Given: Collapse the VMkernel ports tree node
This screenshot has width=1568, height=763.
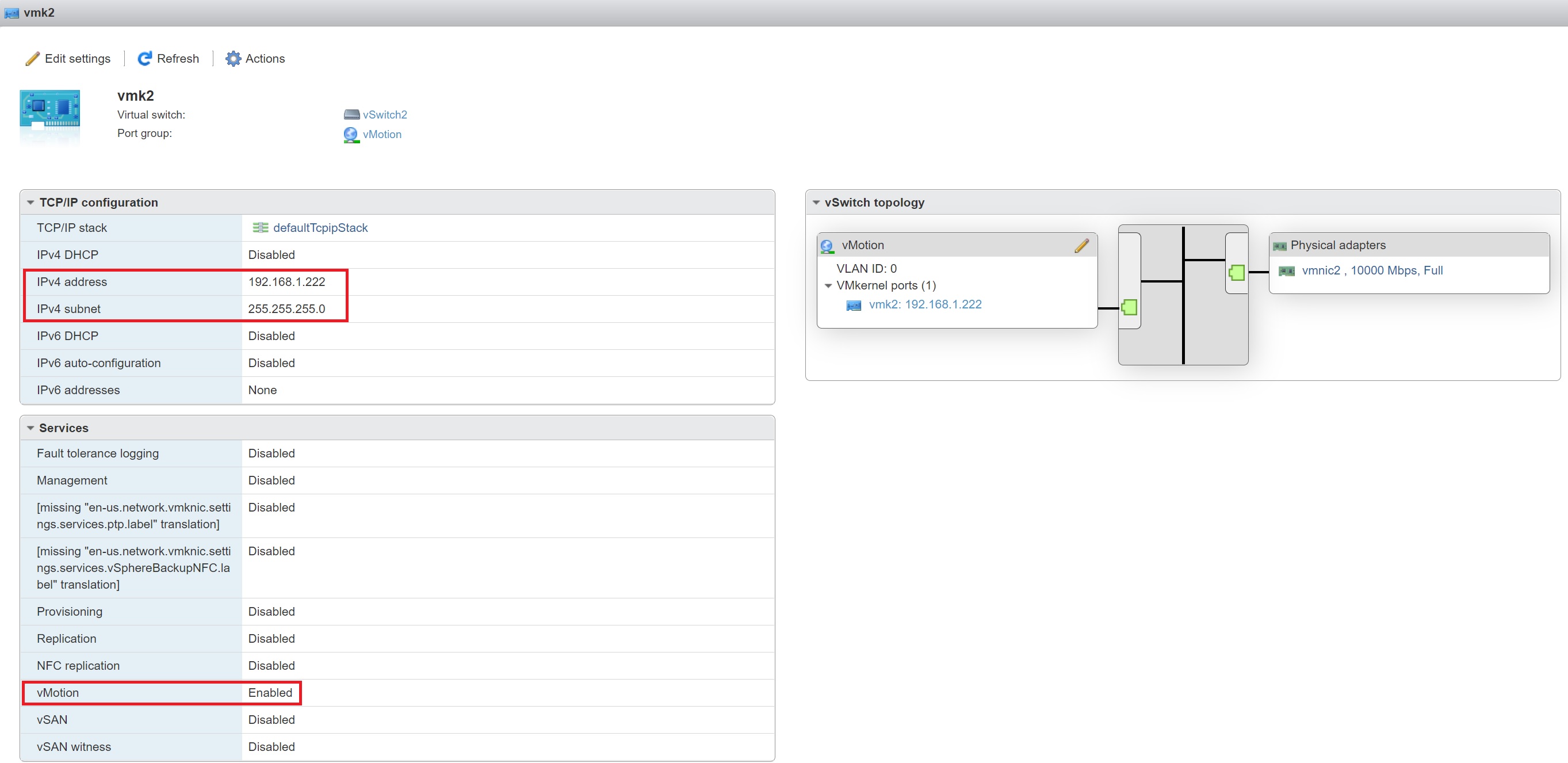Looking at the screenshot, I should [828, 285].
